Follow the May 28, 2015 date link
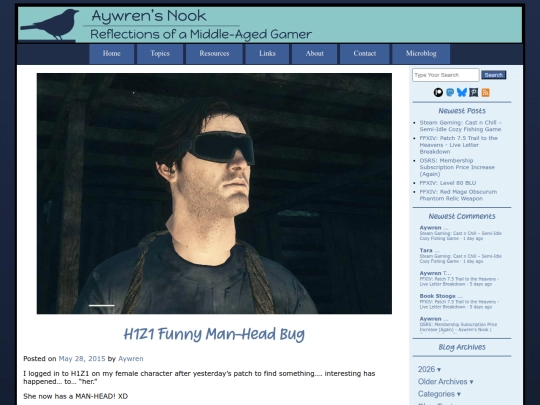Viewport: 540px width, 405px height. 82,359
